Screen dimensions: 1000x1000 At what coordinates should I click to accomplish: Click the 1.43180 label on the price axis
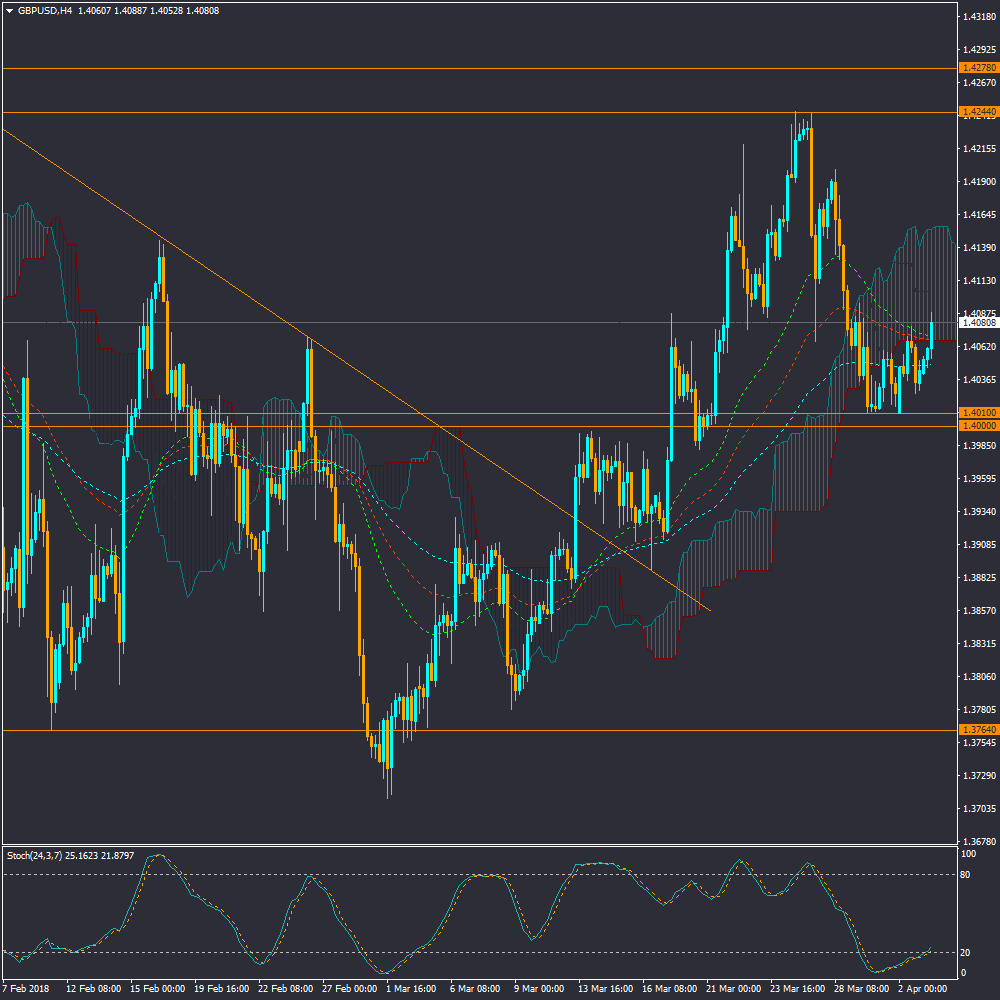coord(976,17)
